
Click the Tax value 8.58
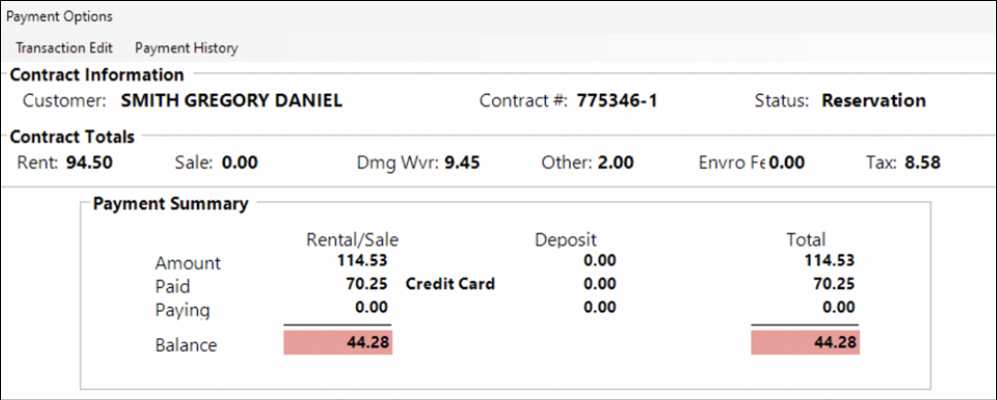[x=924, y=162]
